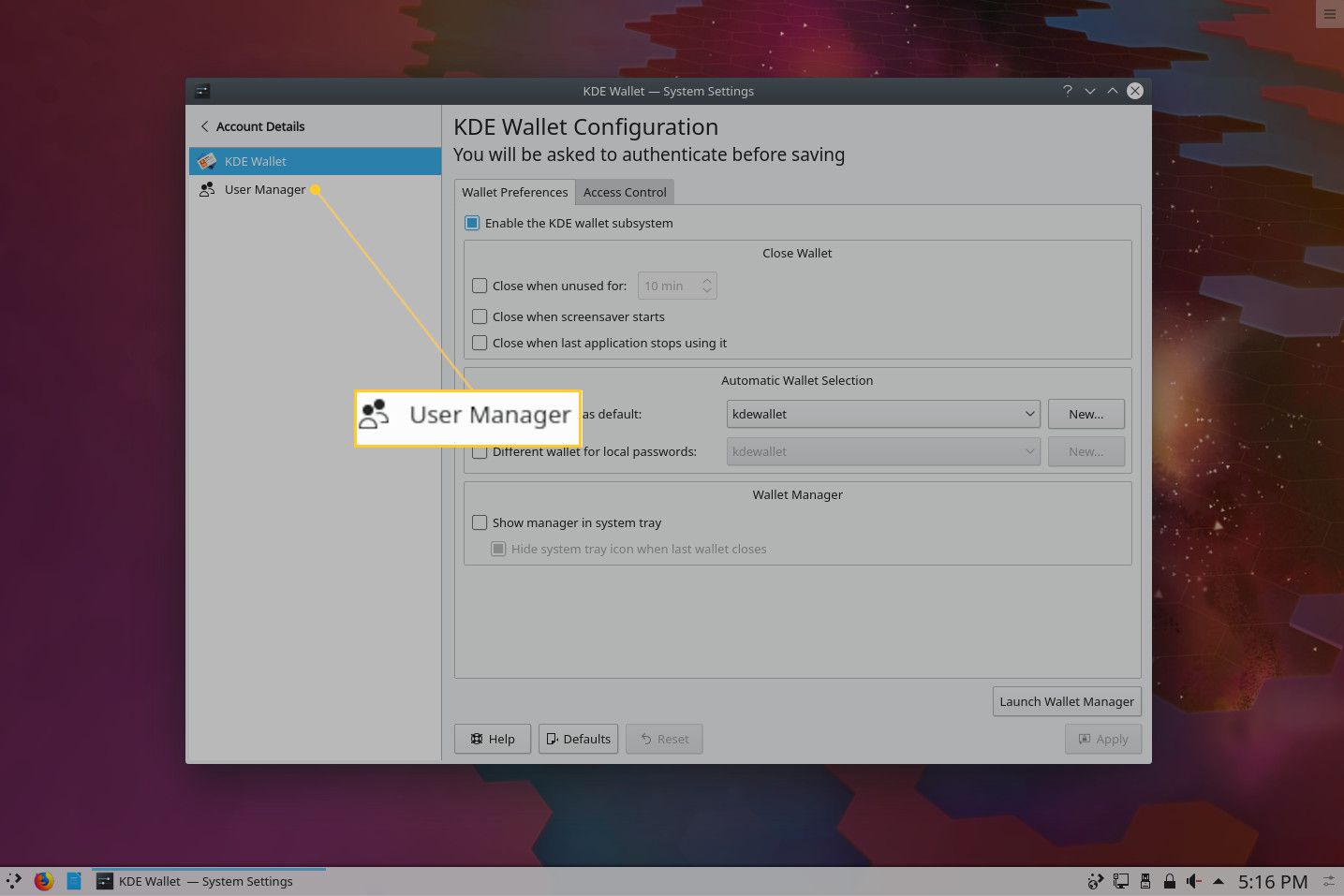This screenshot has height=896, width=1344.
Task: Open panel settings sliders icon
Action: click(1329, 881)
